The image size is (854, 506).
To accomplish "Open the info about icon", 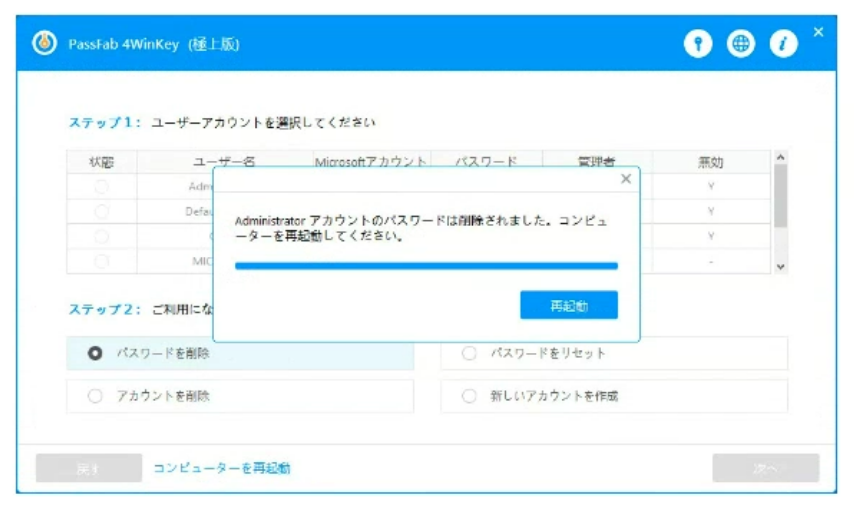I will pos(783,43).
